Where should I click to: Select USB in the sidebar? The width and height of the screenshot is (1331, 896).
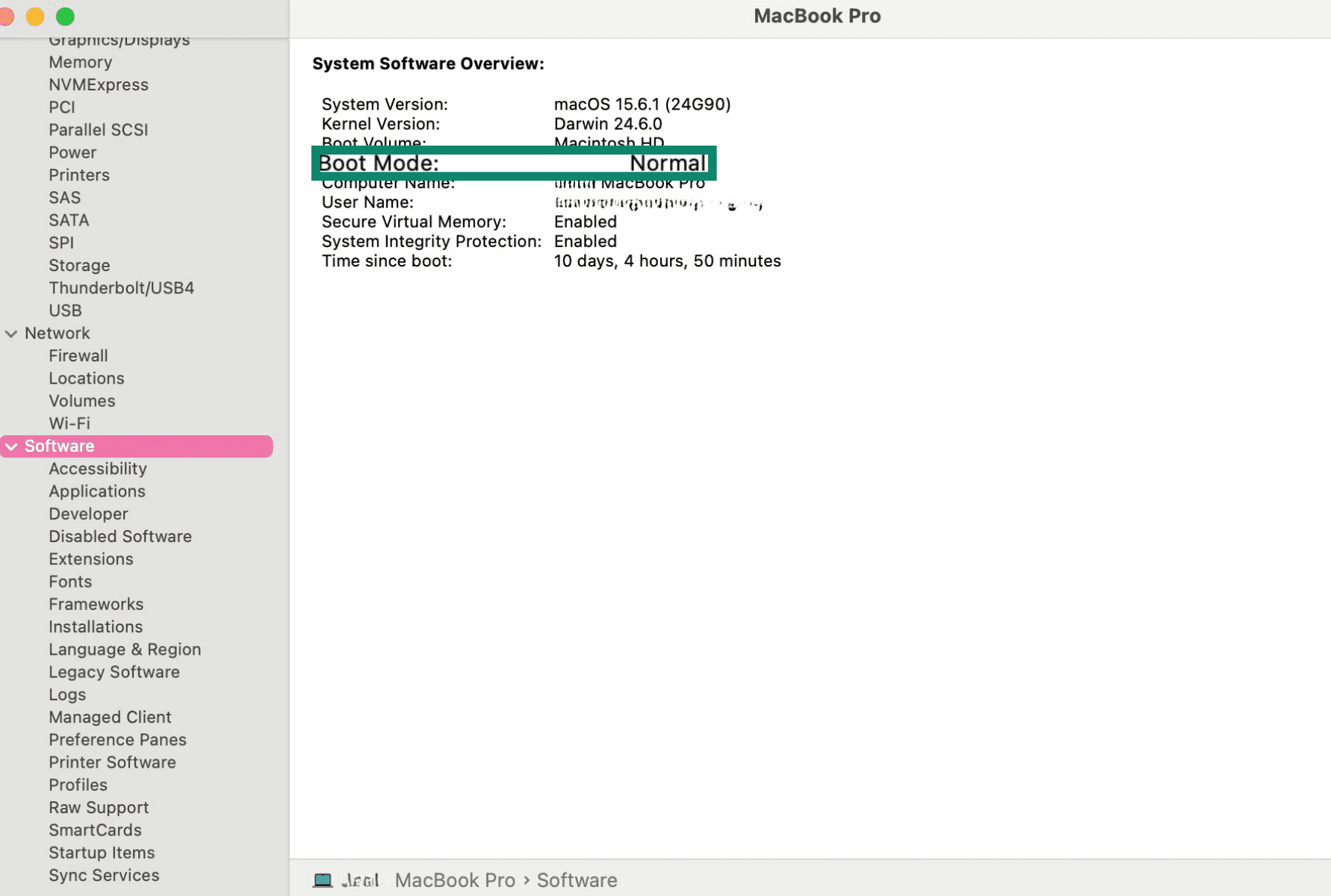pyautogui.click(x=66, y=311)
